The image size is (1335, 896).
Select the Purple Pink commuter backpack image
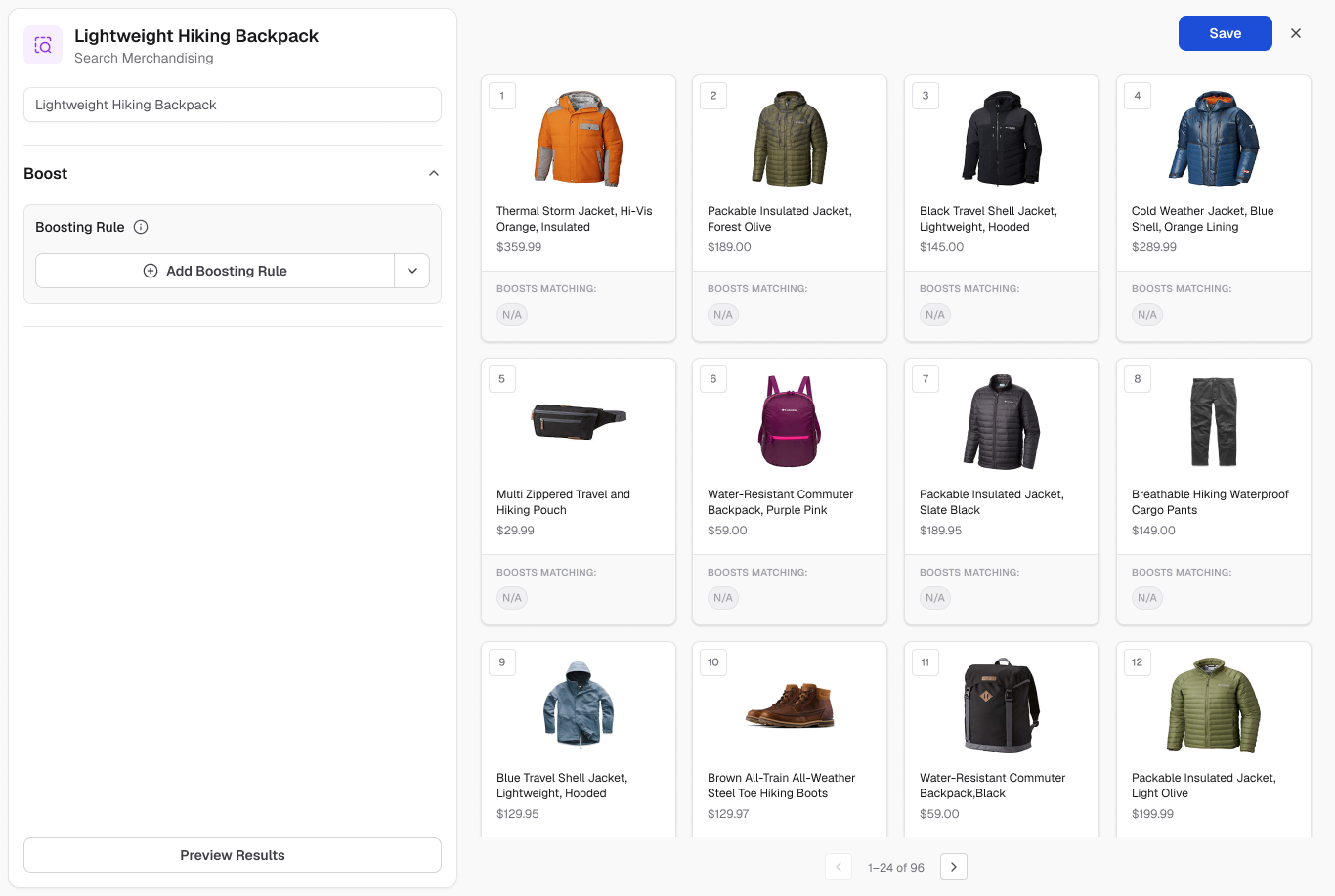pos(790,421)
